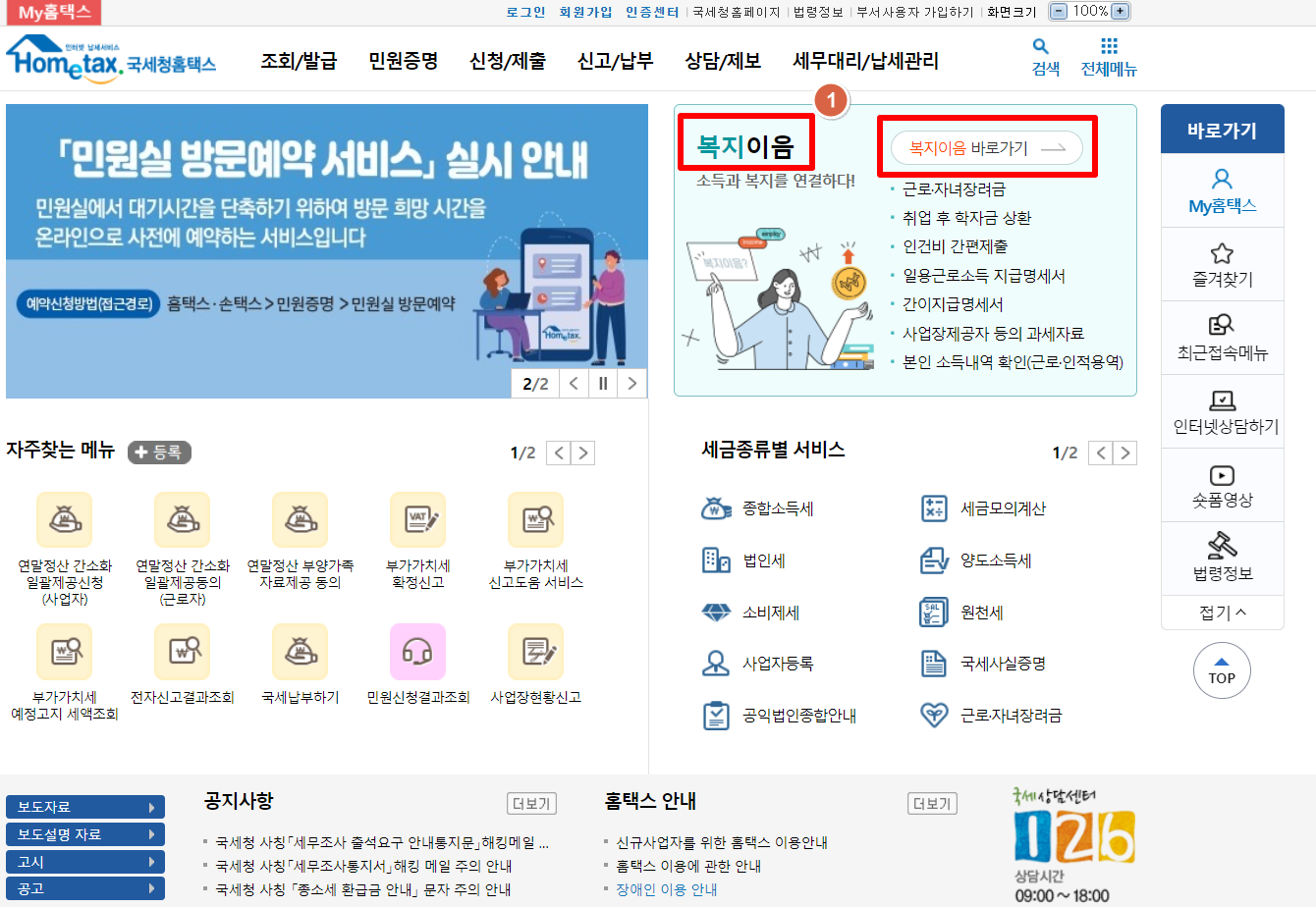Open 장애인 이용 안내 link
Image resolution: width=1316 pixels, height=907 pixels.
click(666, 889)
